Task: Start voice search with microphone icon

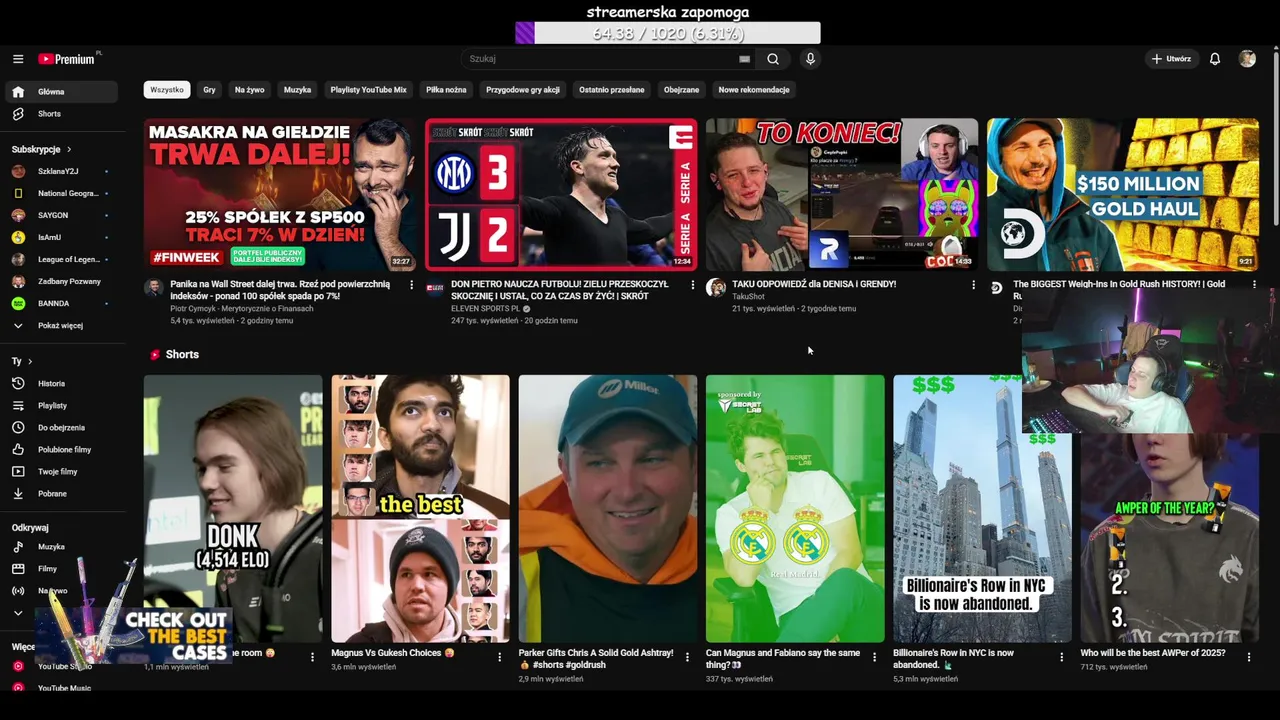Action: pos(810,59)
